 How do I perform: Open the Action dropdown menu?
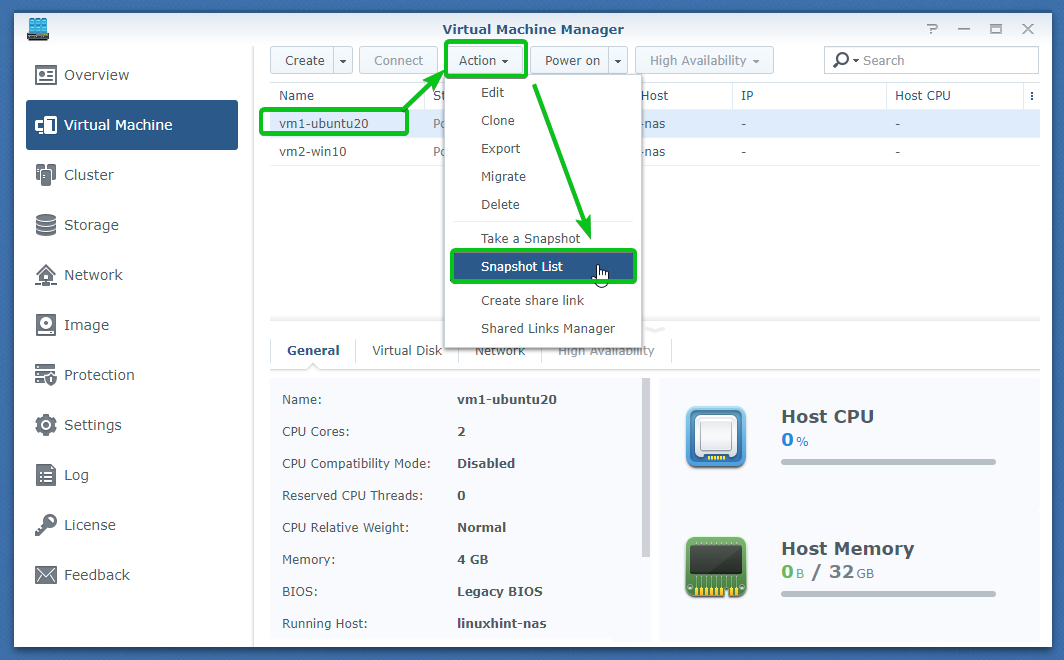click(x=484, y=60)
